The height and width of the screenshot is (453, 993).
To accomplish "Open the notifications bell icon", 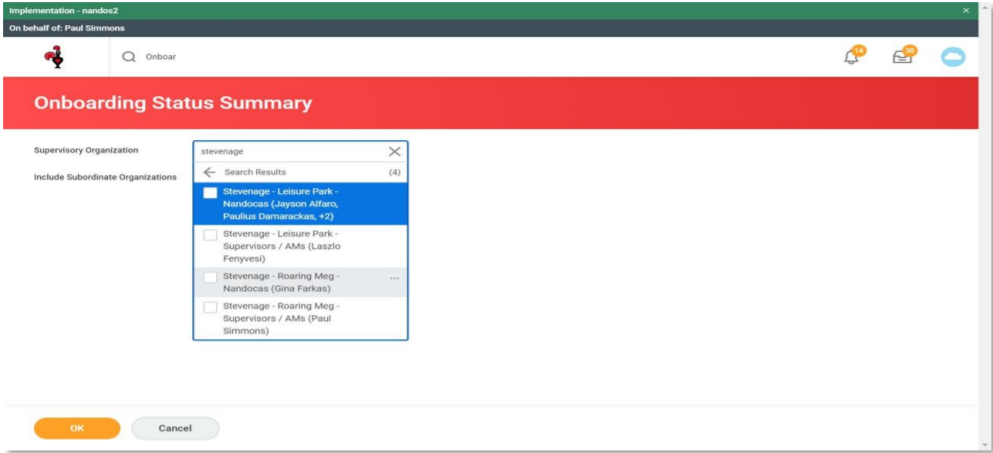I will point(853,56).
